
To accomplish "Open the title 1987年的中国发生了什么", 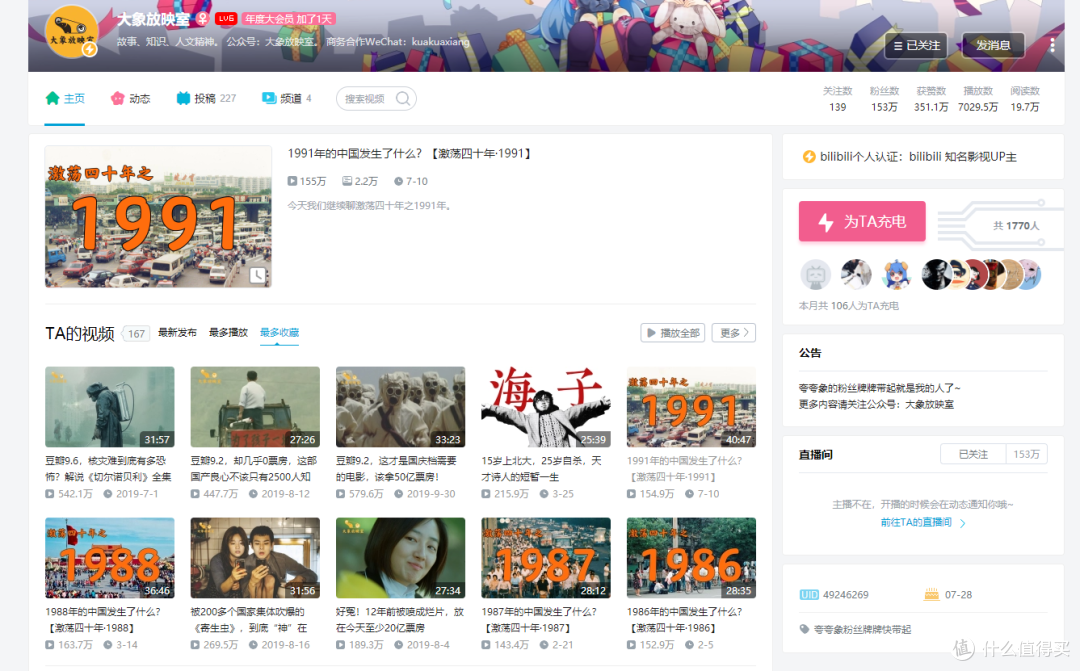I will coord(539,619).
